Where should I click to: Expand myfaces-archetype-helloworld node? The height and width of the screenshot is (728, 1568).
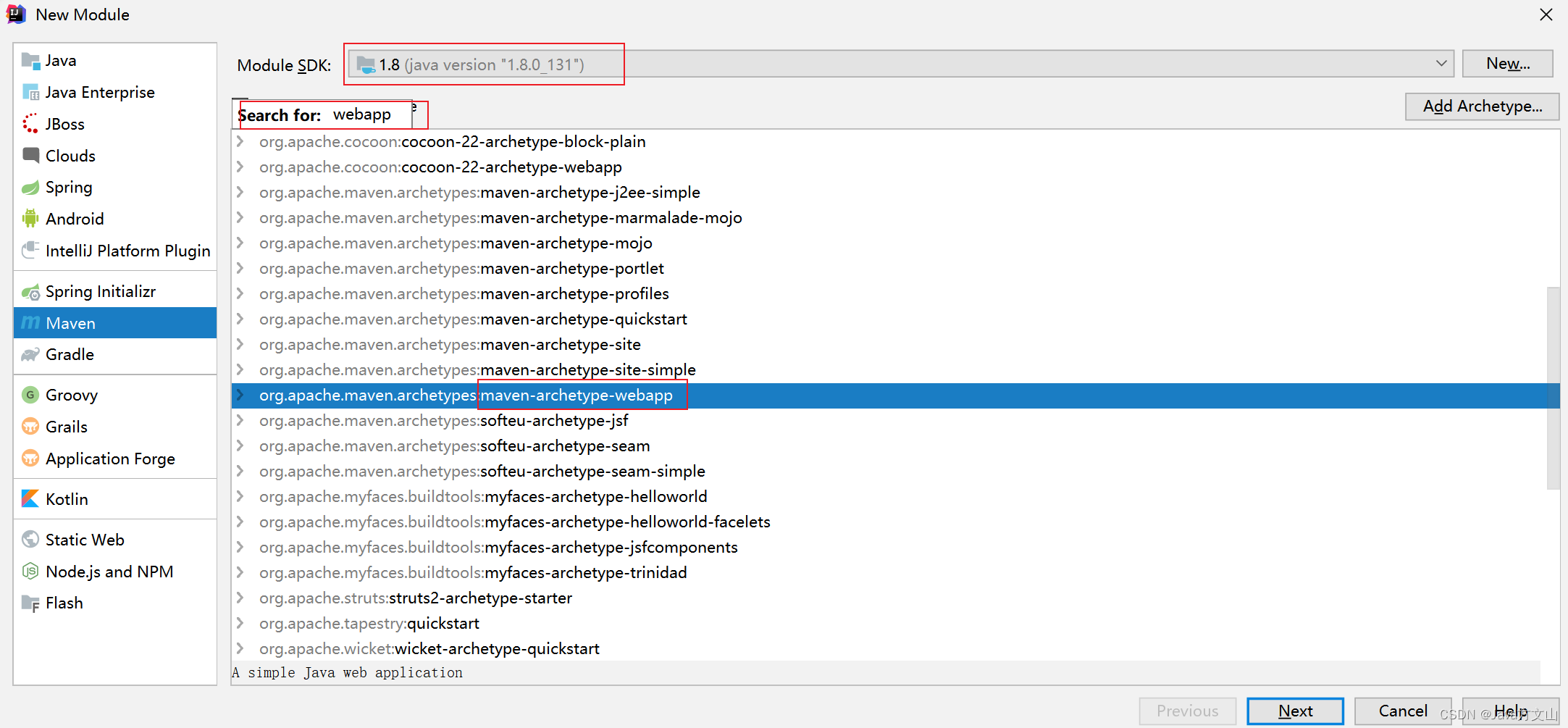[x=240, y=496]
